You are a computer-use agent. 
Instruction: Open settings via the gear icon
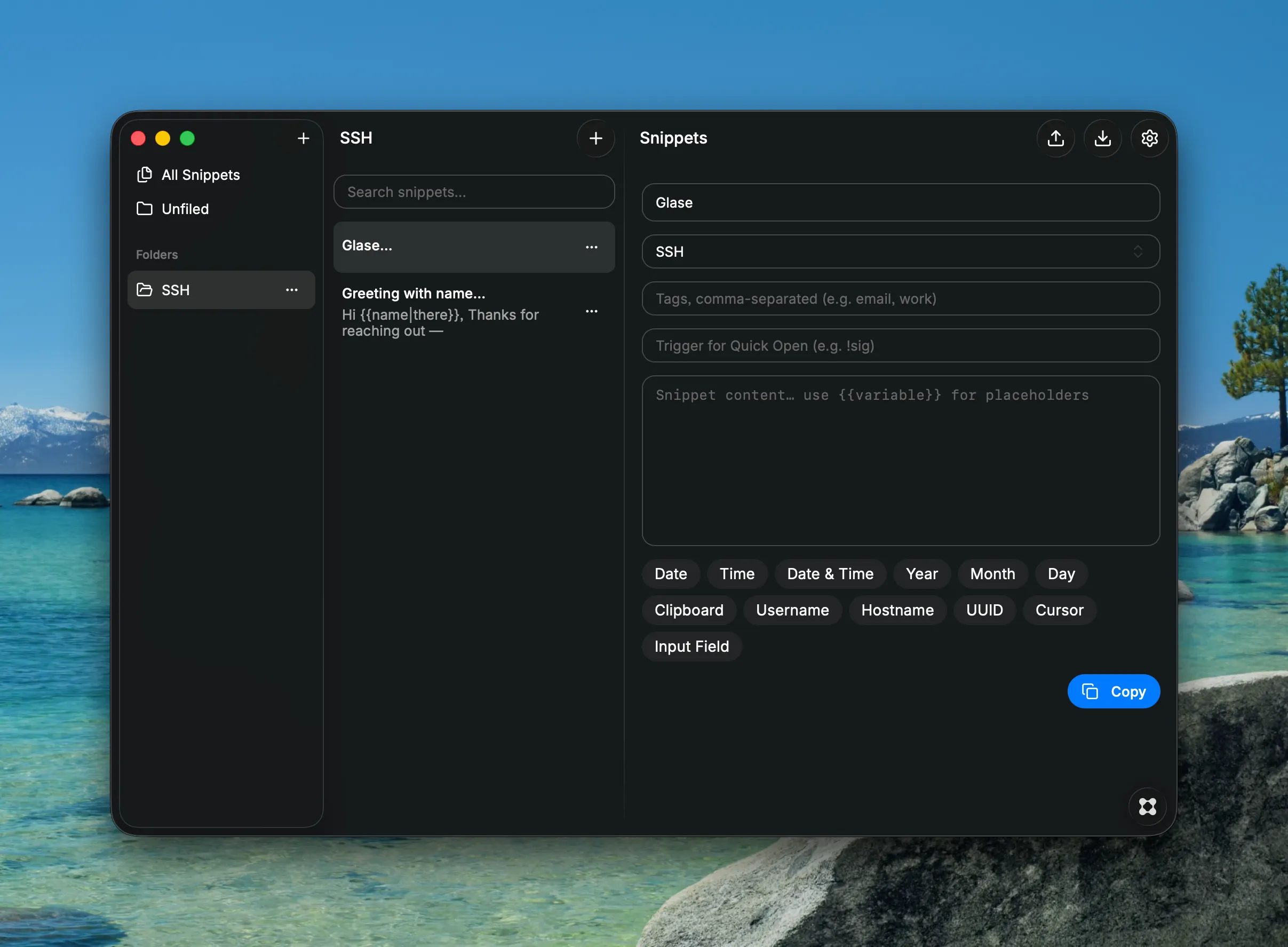tap(1149, 138)
